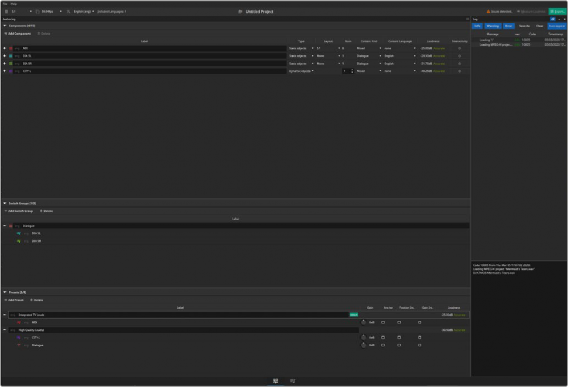
Task: Collapse the Components section arrow
Action: pyautogui.click(x=5, y=26)
